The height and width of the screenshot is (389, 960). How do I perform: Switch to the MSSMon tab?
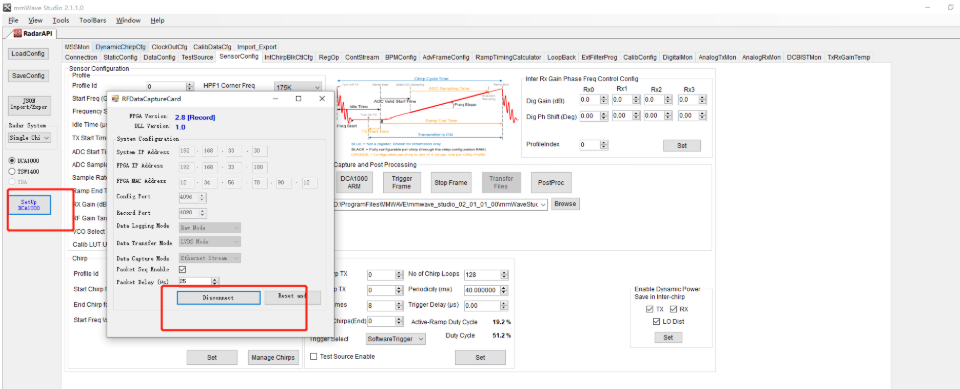click(x=77, y=47)
